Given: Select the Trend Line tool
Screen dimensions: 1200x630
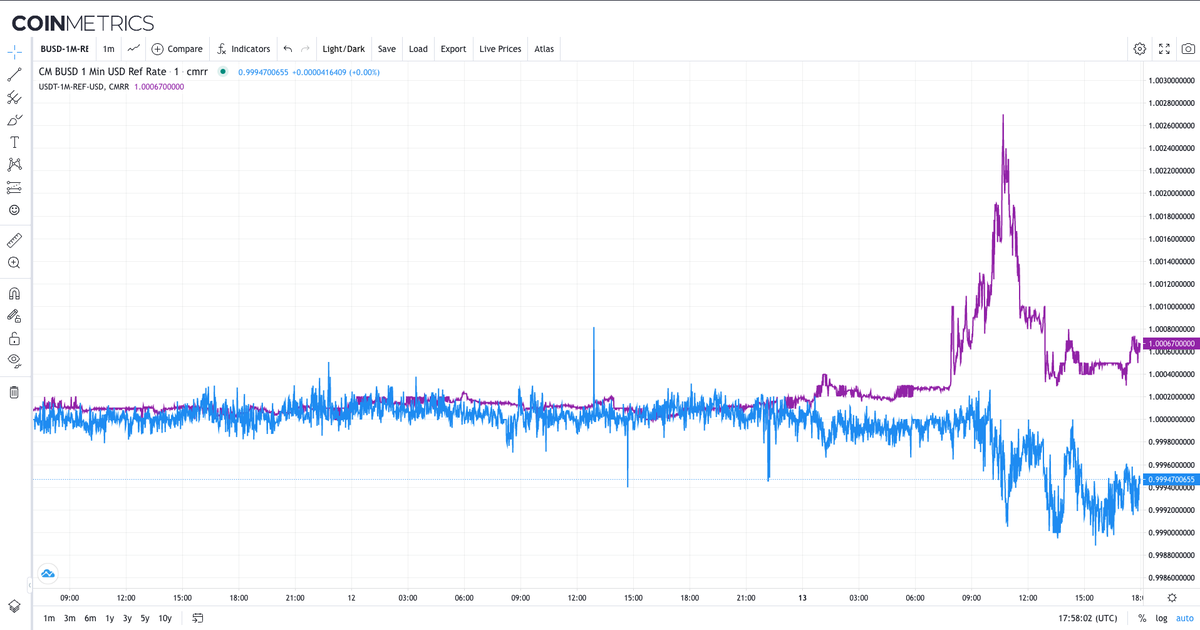Looking at the screenshot, I should point(14,72).
